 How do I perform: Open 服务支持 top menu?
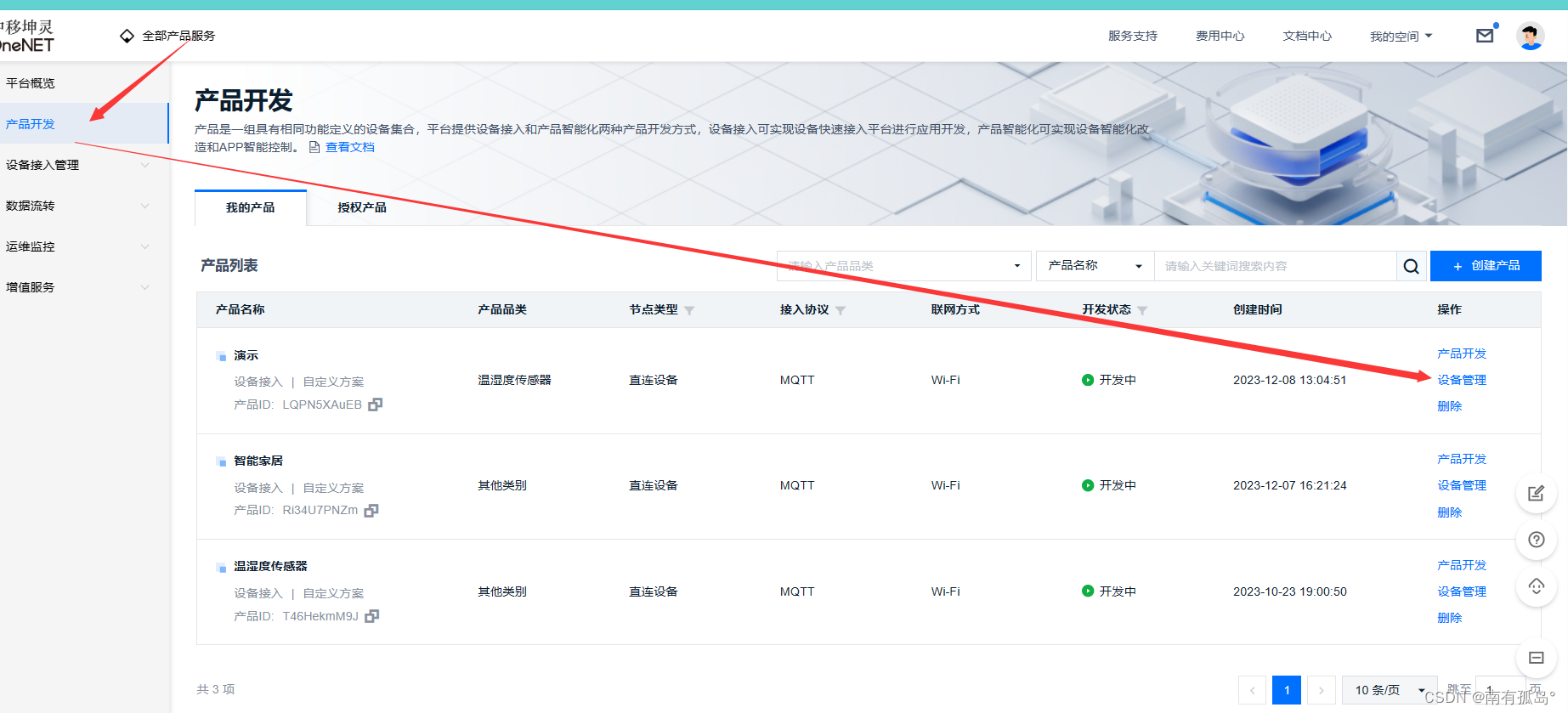tap(1133, 36)
